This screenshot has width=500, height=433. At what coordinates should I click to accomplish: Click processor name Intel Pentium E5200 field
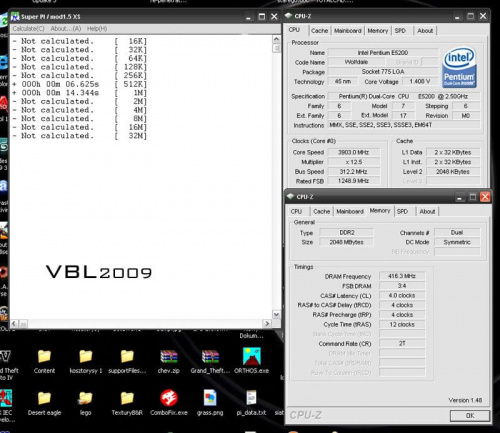coord(383,53)
